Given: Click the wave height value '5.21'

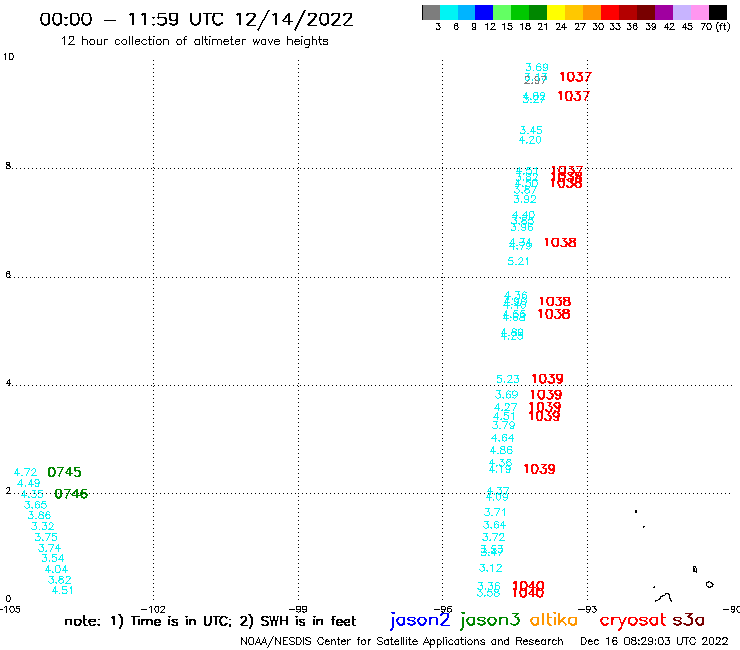Looking at the screenshot, I should tap(518, 261).
